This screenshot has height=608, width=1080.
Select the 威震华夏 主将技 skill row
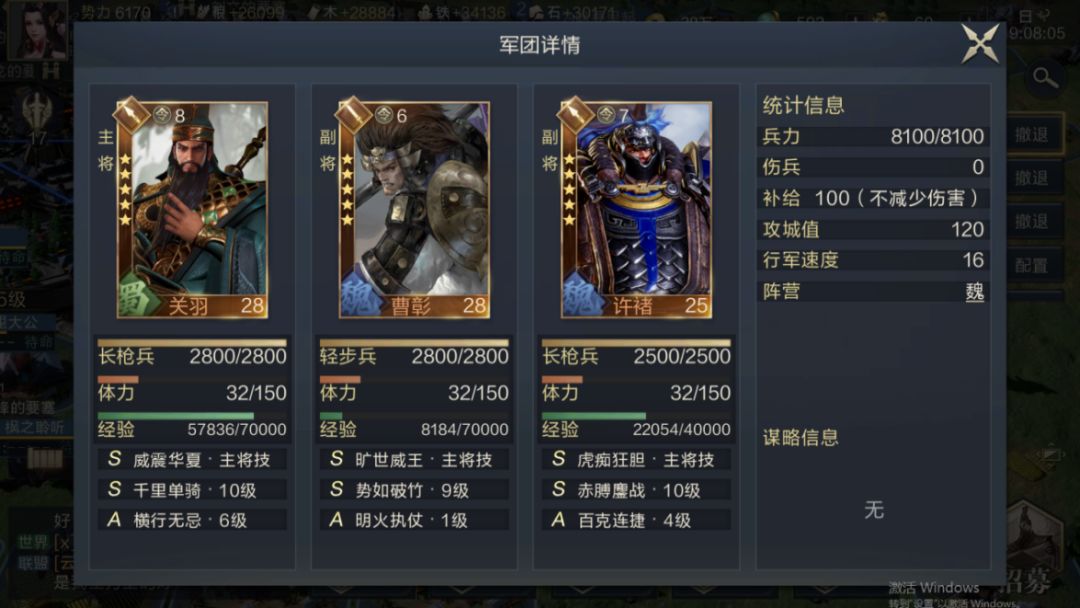192,459
